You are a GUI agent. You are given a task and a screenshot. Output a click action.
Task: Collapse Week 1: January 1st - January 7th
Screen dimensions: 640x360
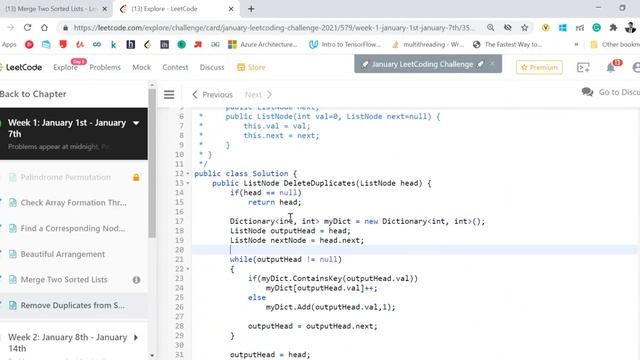click(x=136, y=123)
